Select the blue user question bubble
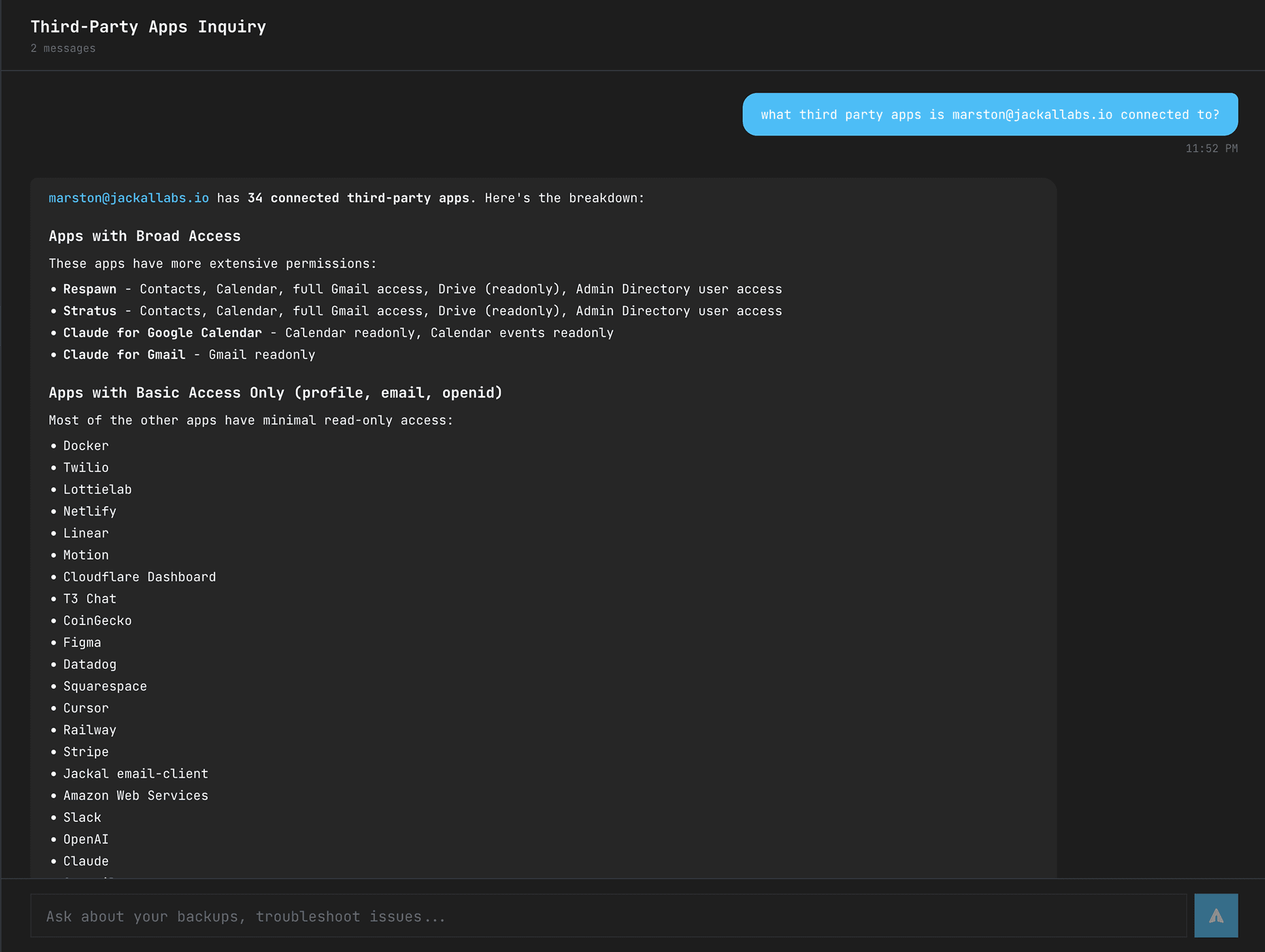The image size is (1265, 952). (x=990, y=114)
